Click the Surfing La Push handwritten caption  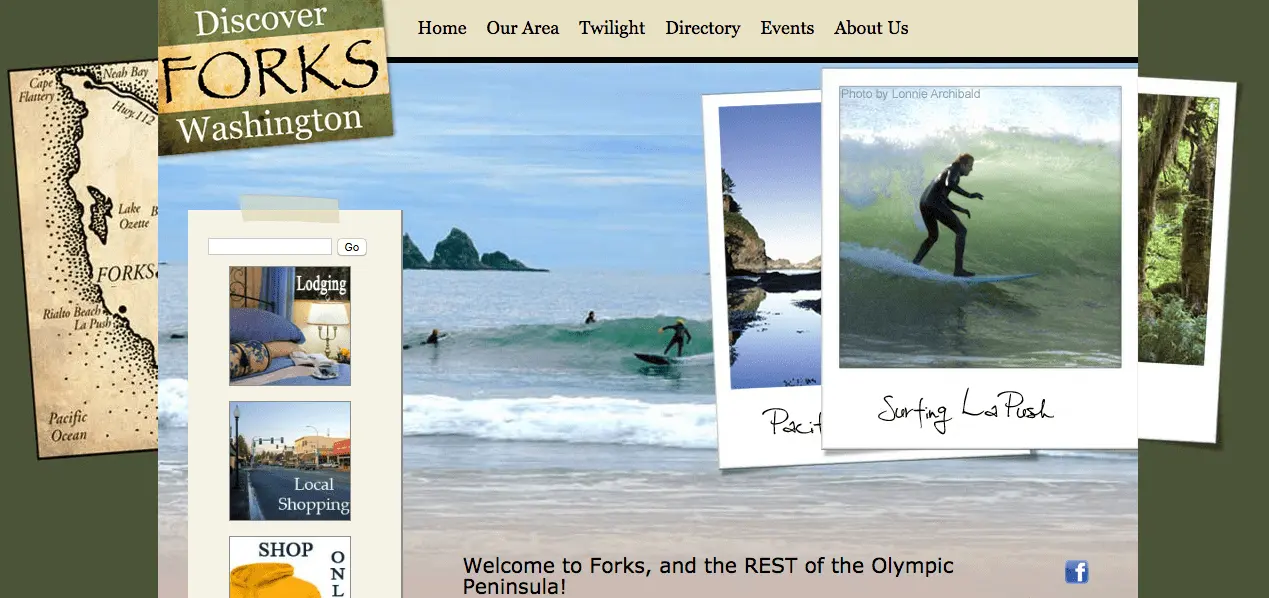[965, 410]
